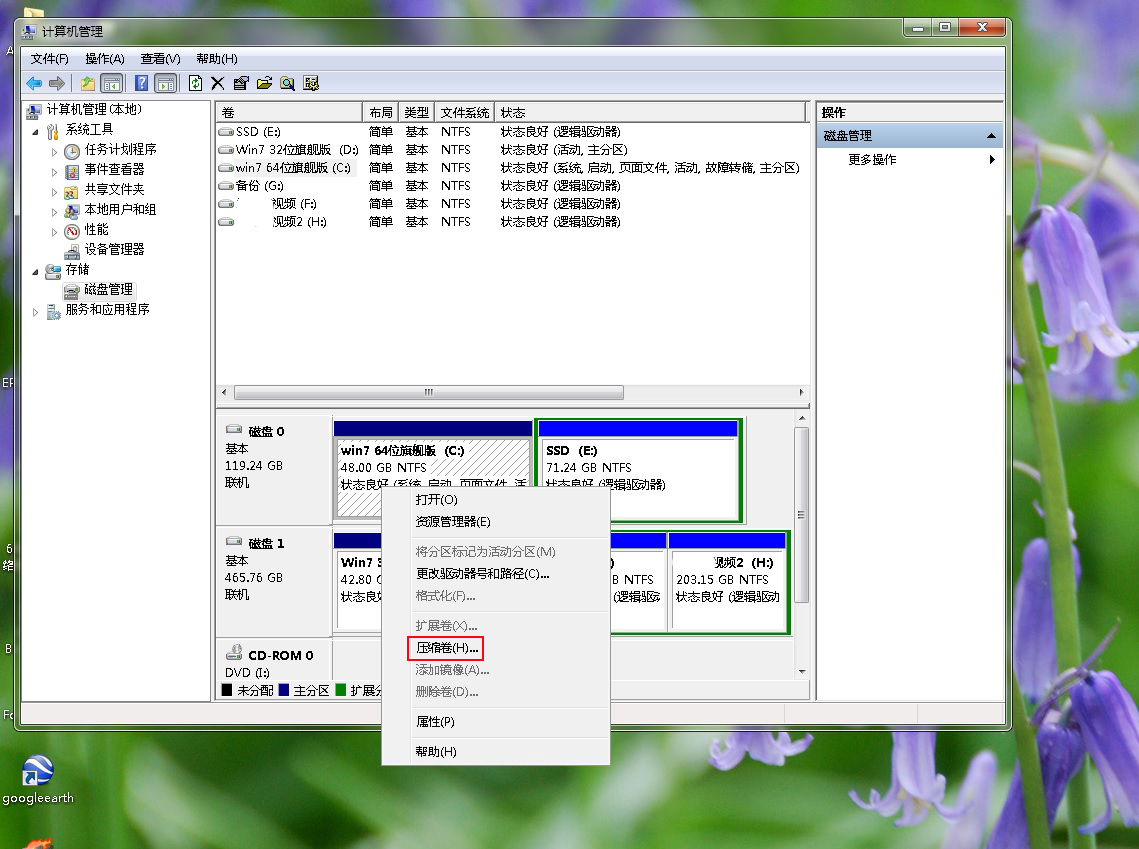This screenshot has height=849, width=1139.
Task: Click the Back navigation arrow in the toolbar
Action: (x=34, y=83)
